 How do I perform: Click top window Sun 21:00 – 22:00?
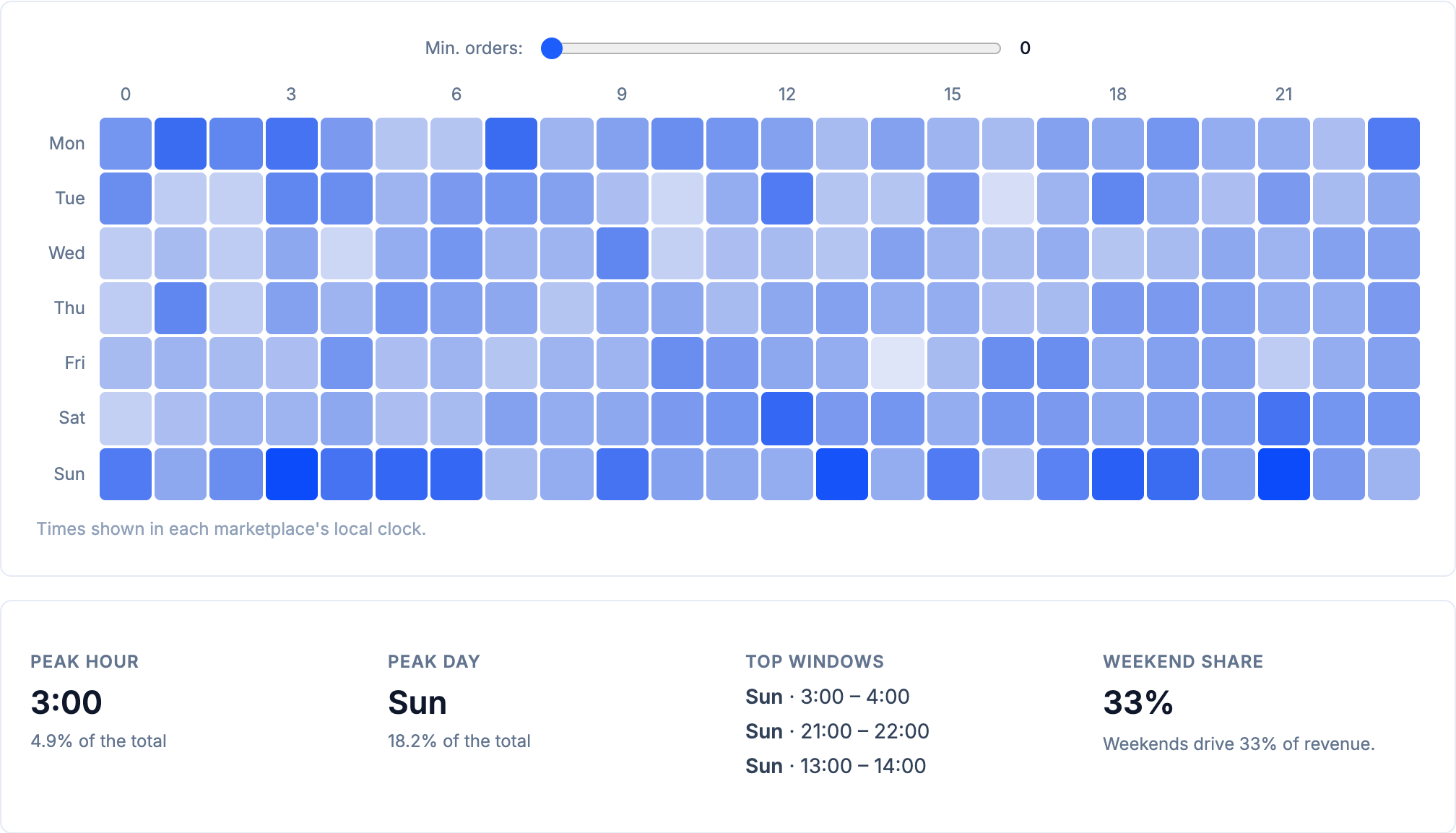(x=837, y=731)
